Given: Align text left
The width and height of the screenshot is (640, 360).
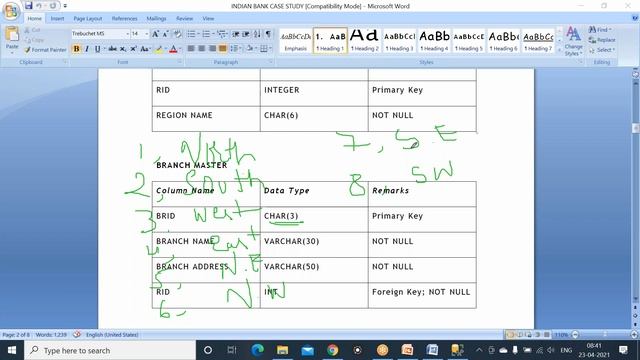Looking at the screenshot, I should pos(191,49).
